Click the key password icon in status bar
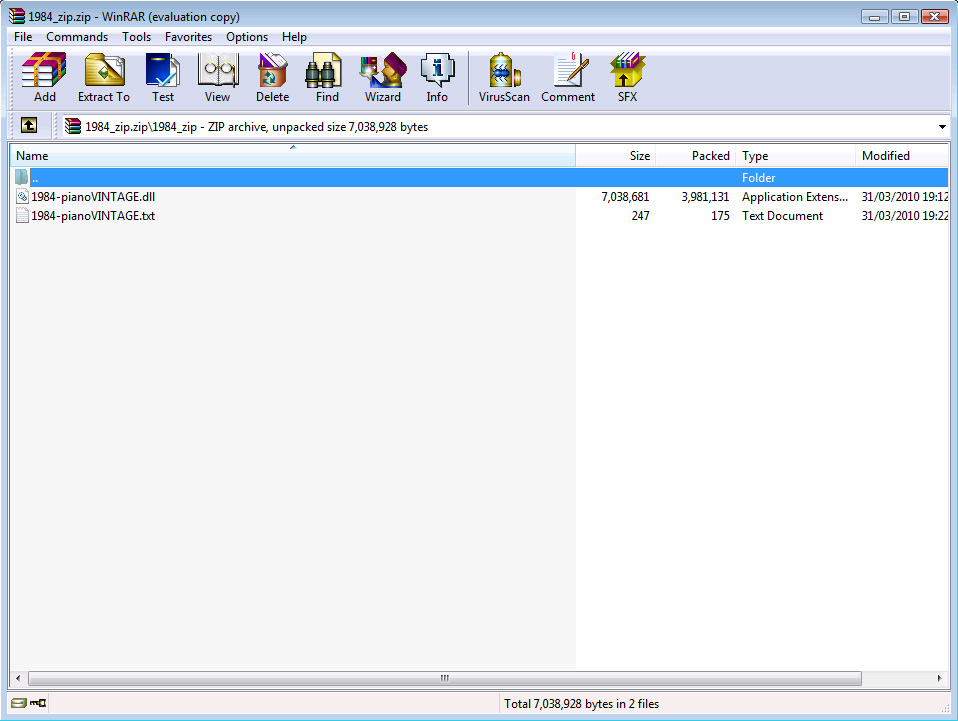 click(x=38, y=703)
